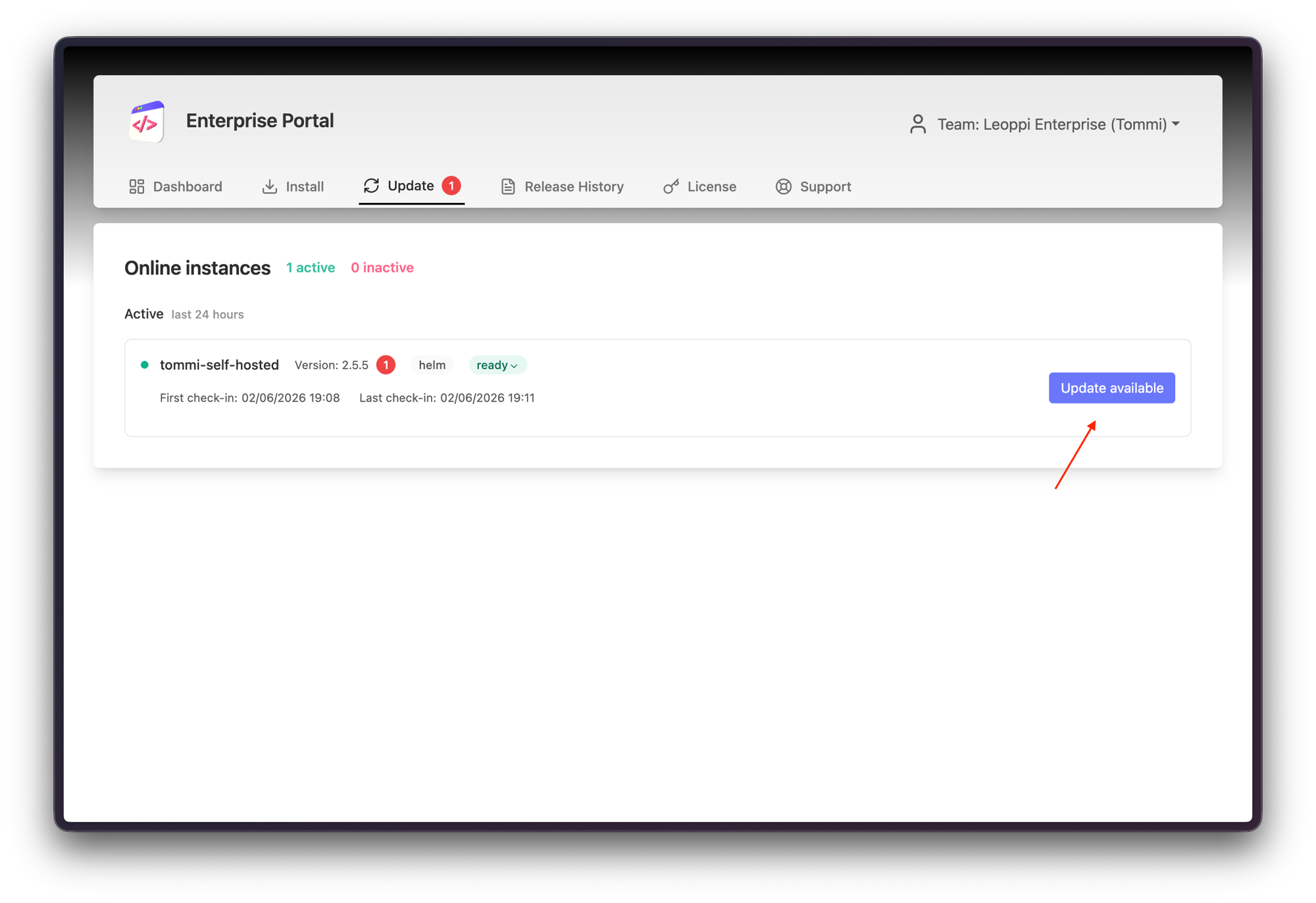Click the last 24 hours label
Image resolution: width=1316 pixels, height=903 pixels.
(x=207, y=315)
